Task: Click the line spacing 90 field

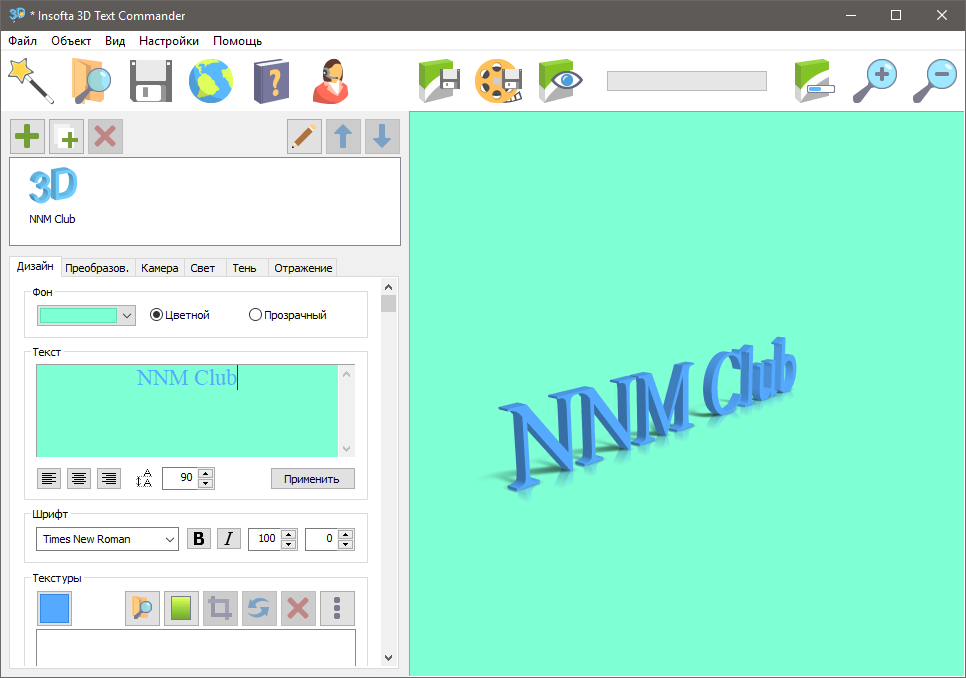Action: 181,478
